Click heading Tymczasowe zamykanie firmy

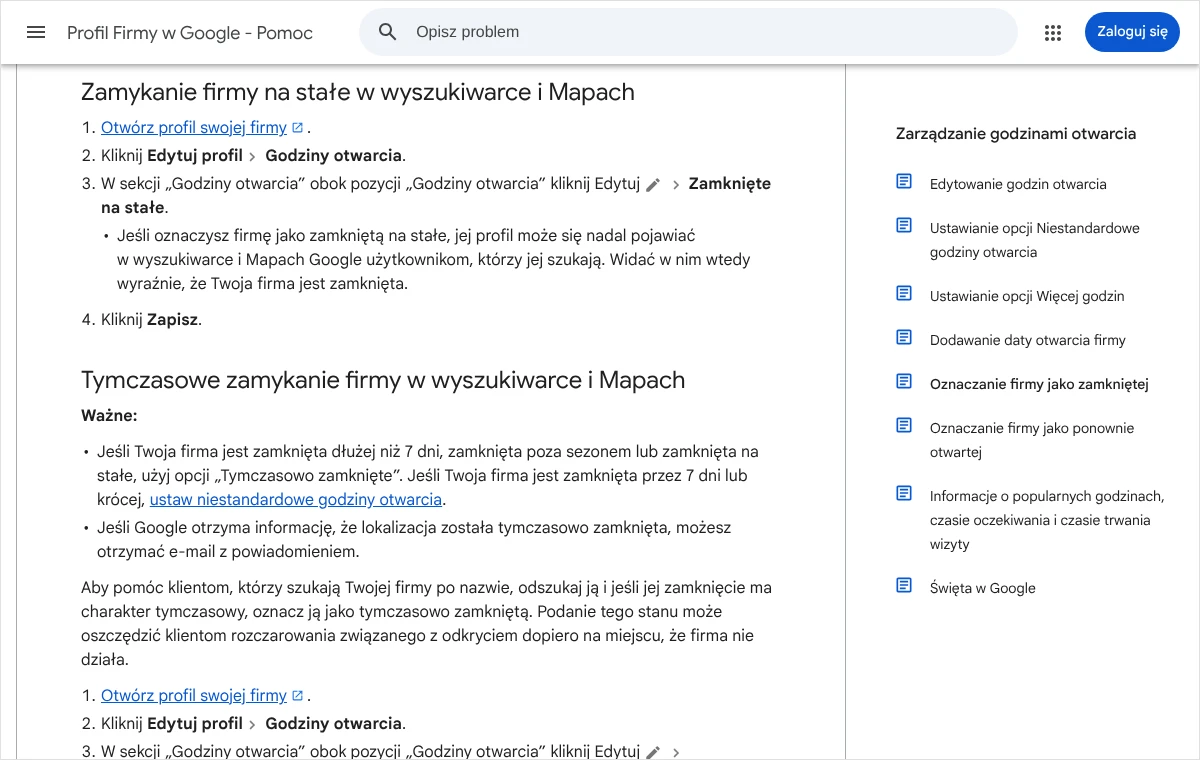tap(383, 380)
